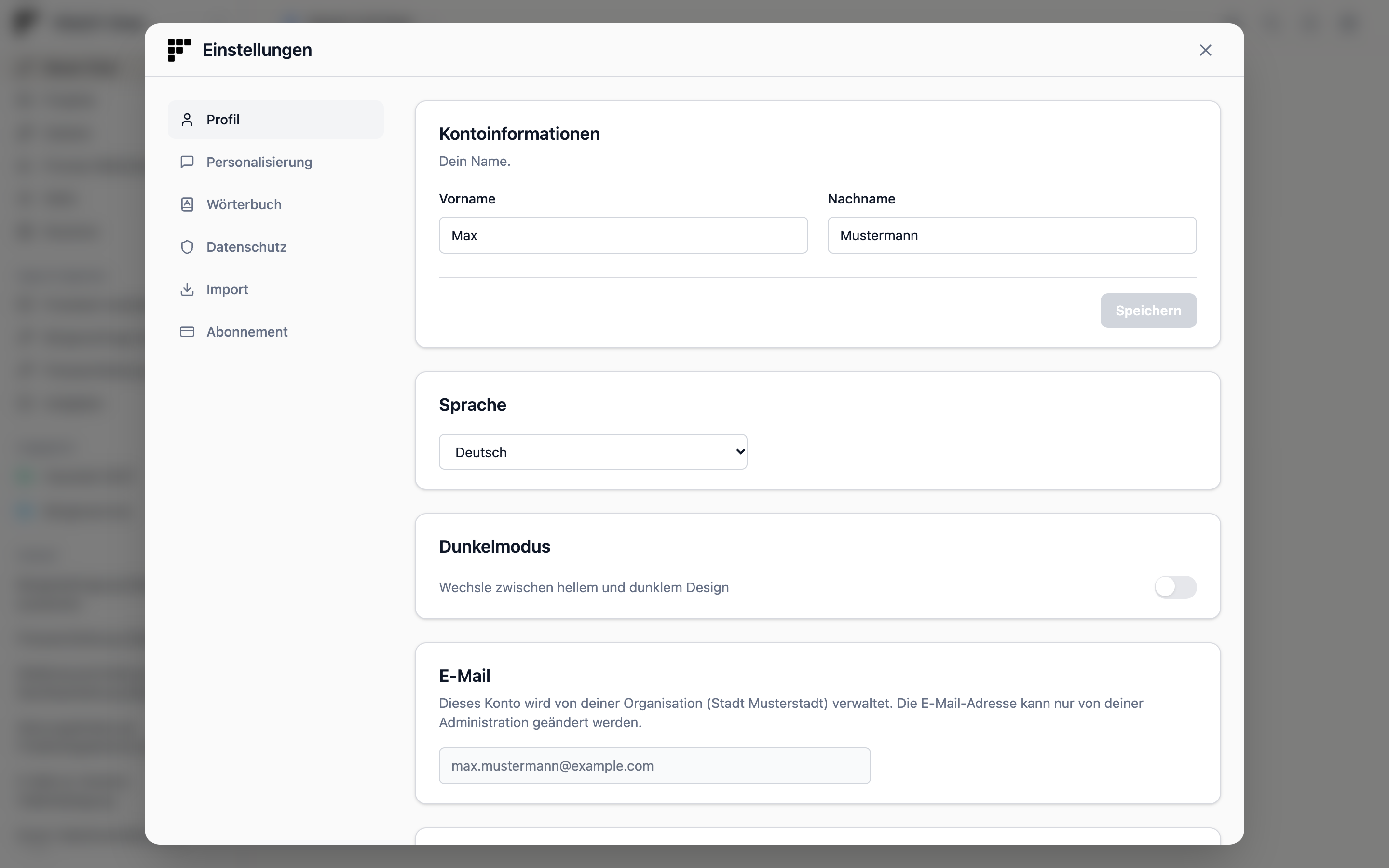Viewport: 1389px width, 868px height.
Task: Click the Einstellungen title text
Action: [x=257, y=50]
